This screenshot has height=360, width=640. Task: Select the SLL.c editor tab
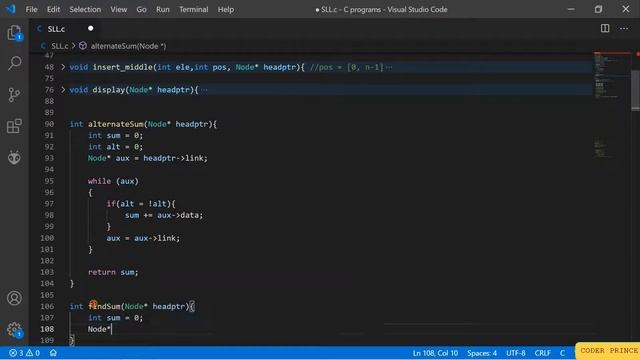coord(65,29)
